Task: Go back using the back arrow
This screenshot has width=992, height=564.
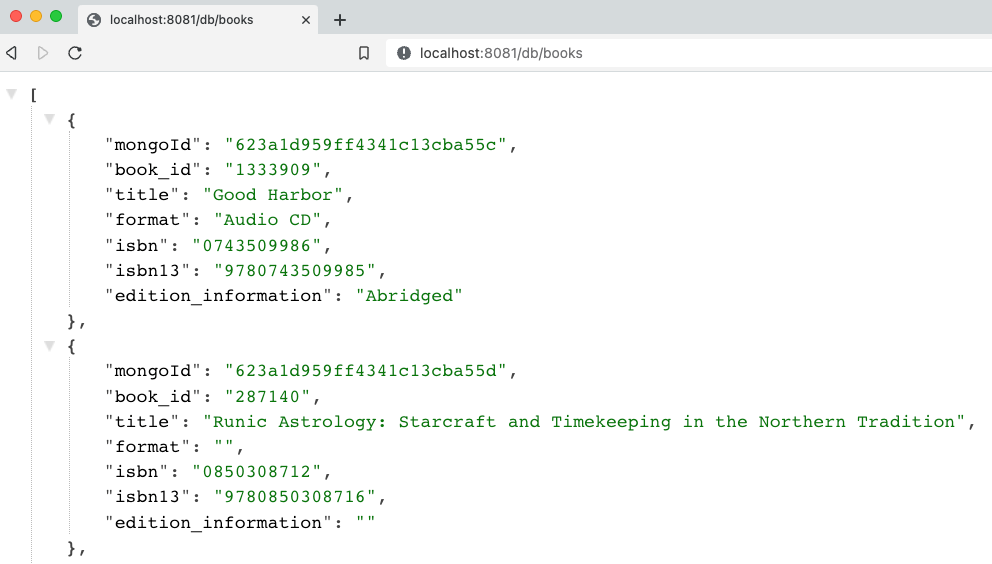Action: pyautogui.click(x=11, y=53)
